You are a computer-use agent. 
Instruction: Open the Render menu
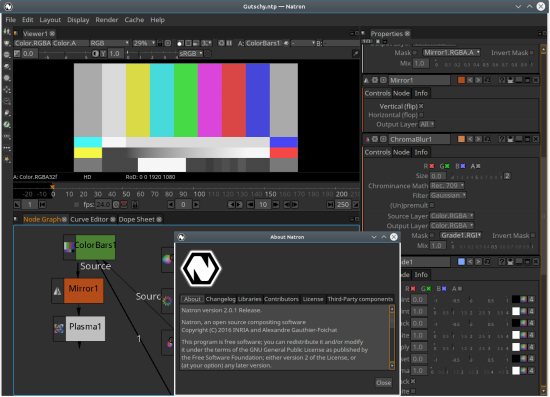pos(107,20)
